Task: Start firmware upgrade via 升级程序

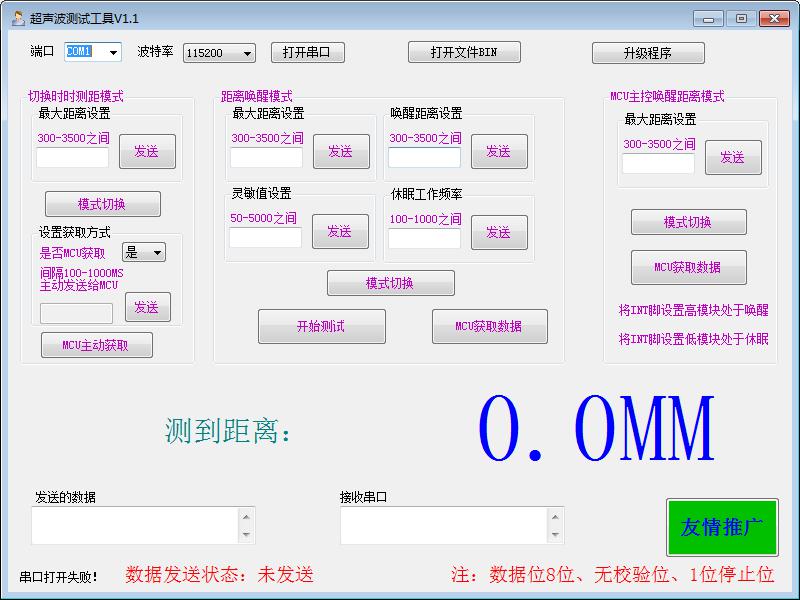Action: point(649,52)
